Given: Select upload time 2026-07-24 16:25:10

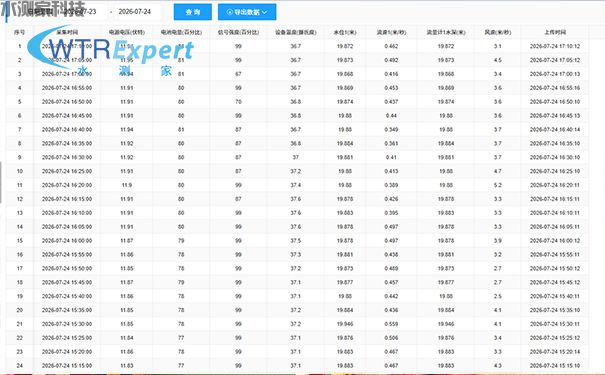Looking at the screenshot, I should click(555, 171).
